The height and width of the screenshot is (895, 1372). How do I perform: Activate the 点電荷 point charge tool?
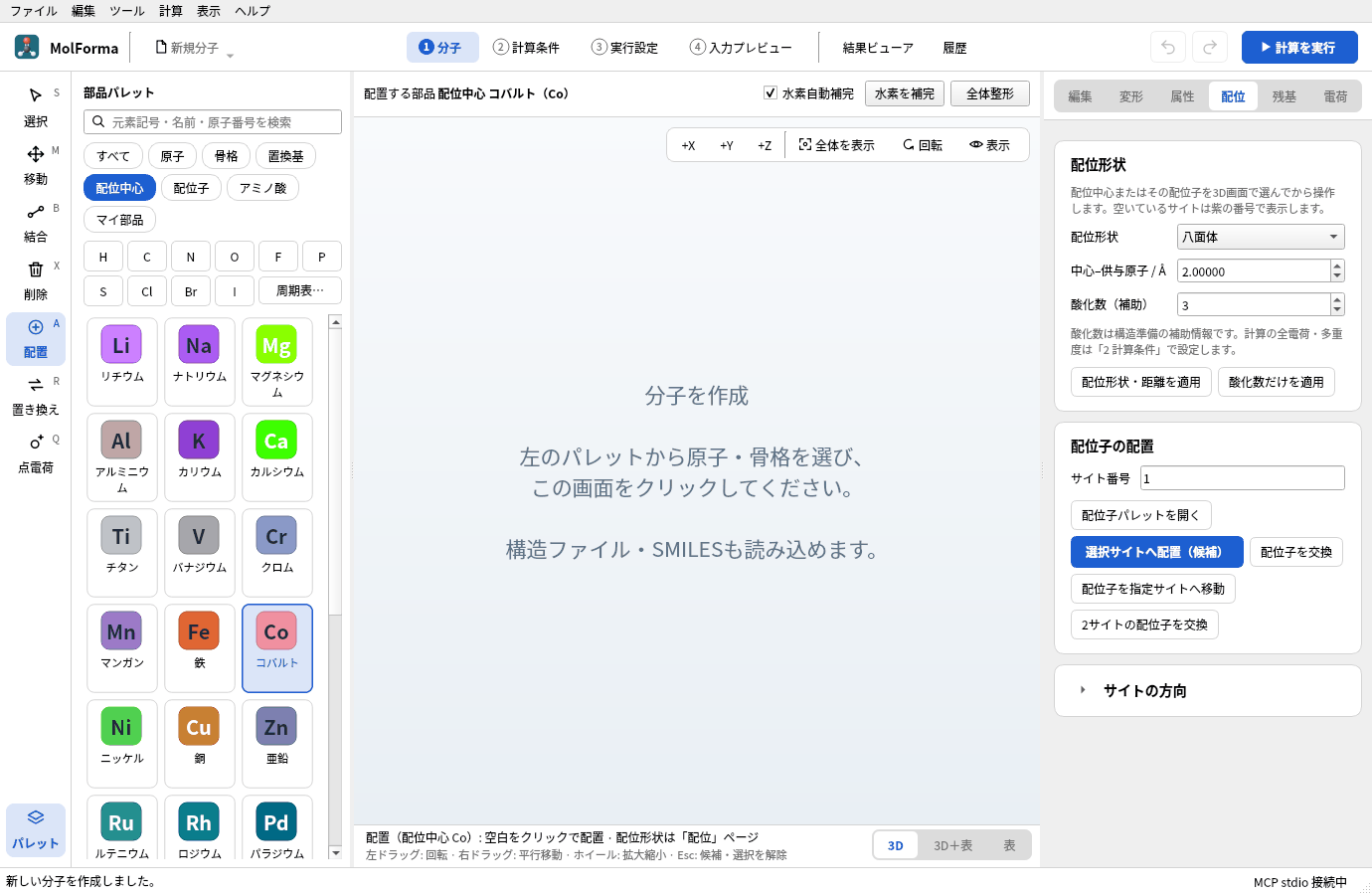(36, 453)
